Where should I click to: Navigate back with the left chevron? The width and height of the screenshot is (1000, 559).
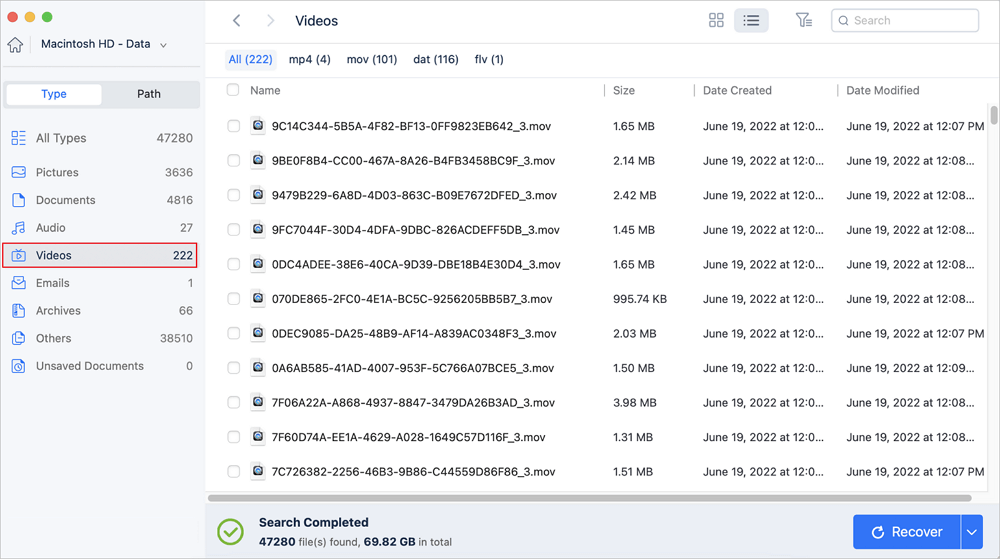(x=237, y=20)
